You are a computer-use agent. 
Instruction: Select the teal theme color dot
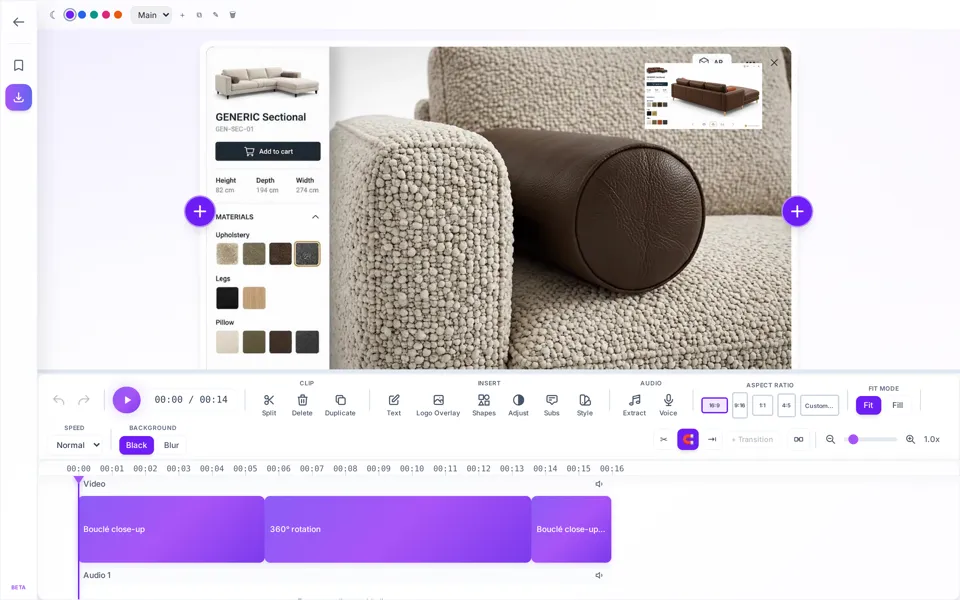[x=94, y=15]
